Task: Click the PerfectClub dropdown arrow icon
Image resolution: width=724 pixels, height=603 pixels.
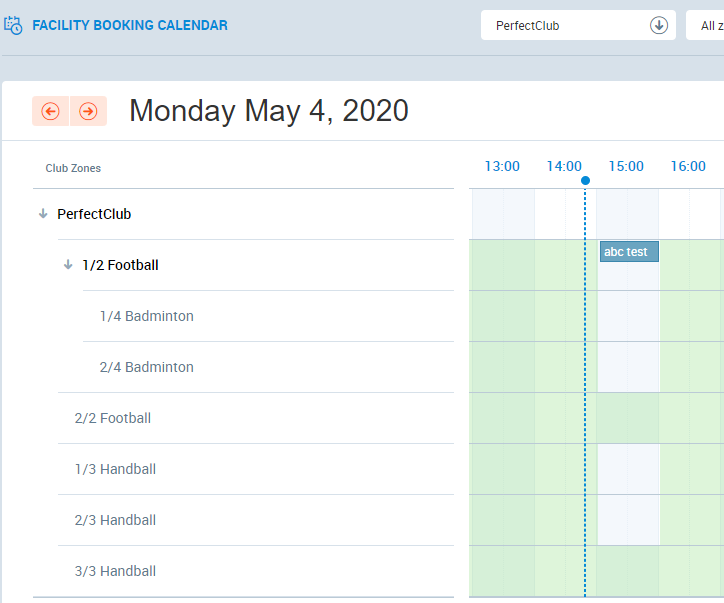Action: coord(659,26)
